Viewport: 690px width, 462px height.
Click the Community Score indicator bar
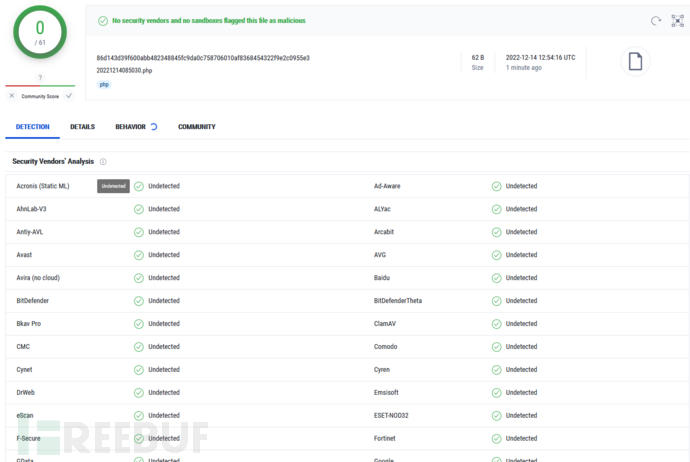[x=40, y=86]
